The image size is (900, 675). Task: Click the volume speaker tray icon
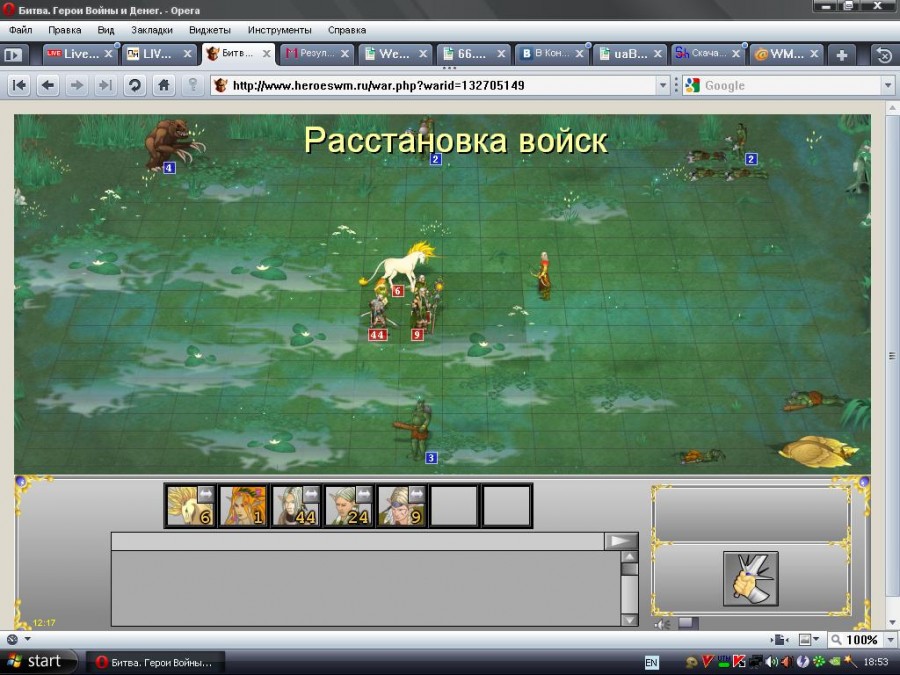point(771,662)
